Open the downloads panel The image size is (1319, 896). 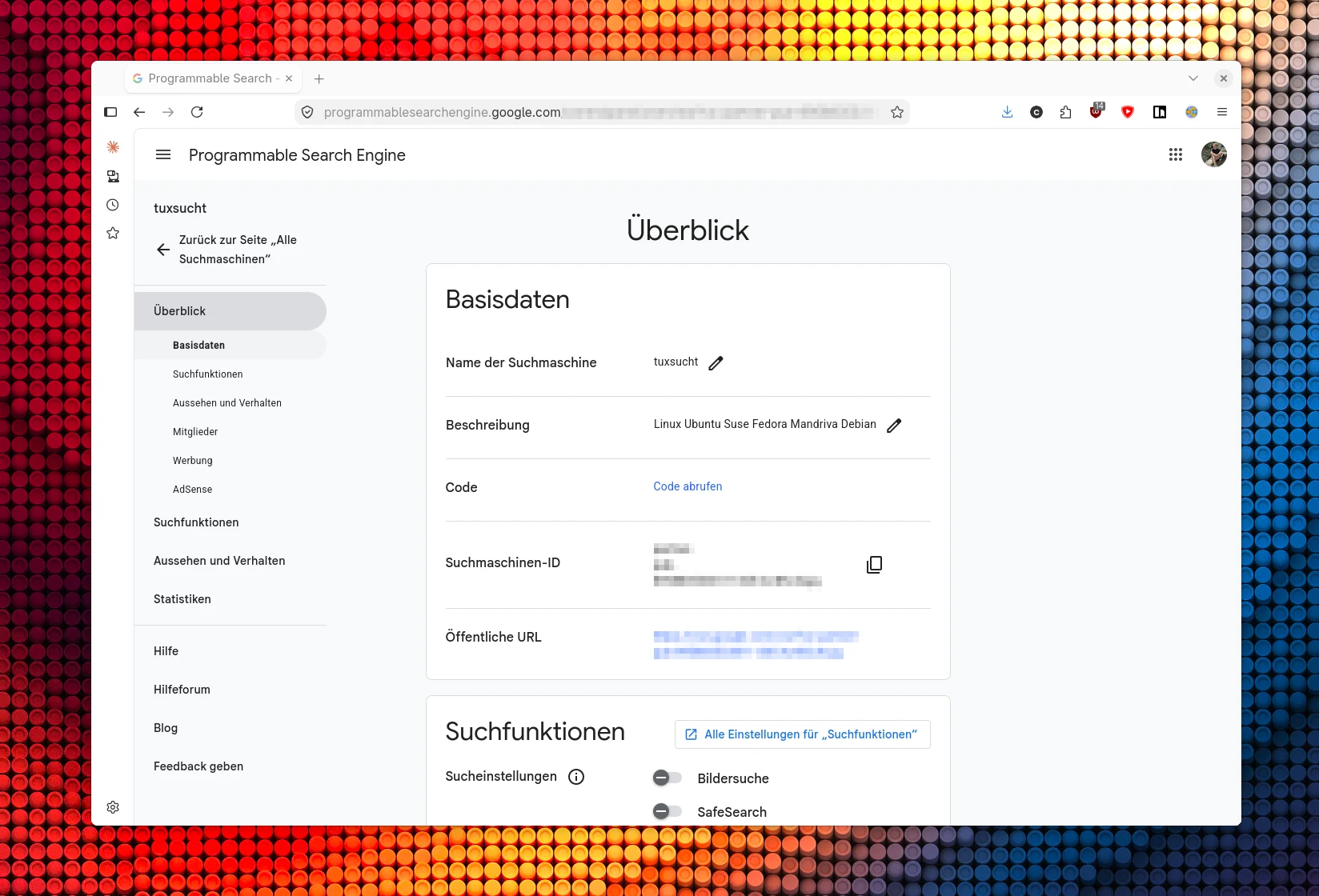(x=1007, y=112)
